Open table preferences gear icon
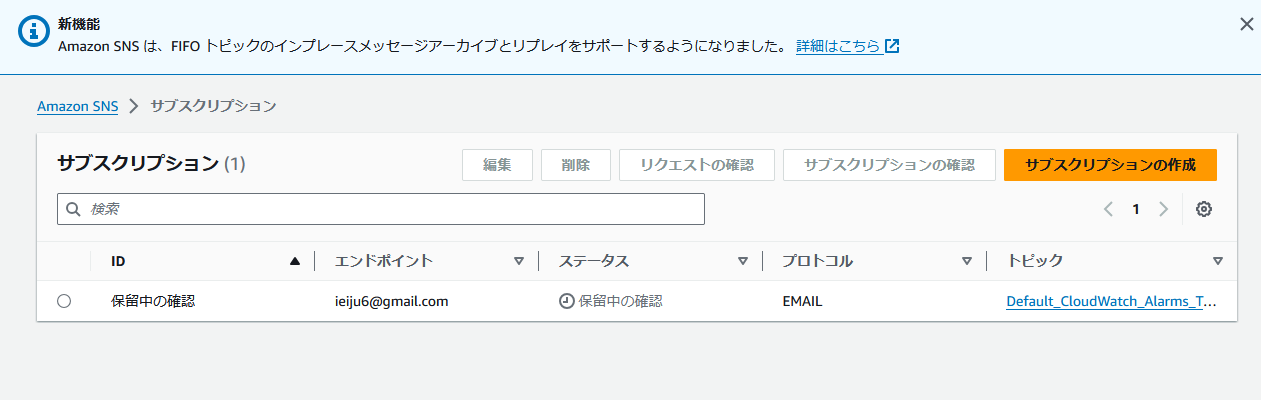 click(x=1204, y=209)
